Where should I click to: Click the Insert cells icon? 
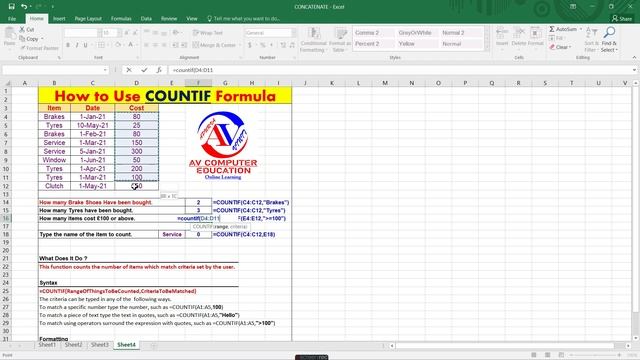pos(502,33)
